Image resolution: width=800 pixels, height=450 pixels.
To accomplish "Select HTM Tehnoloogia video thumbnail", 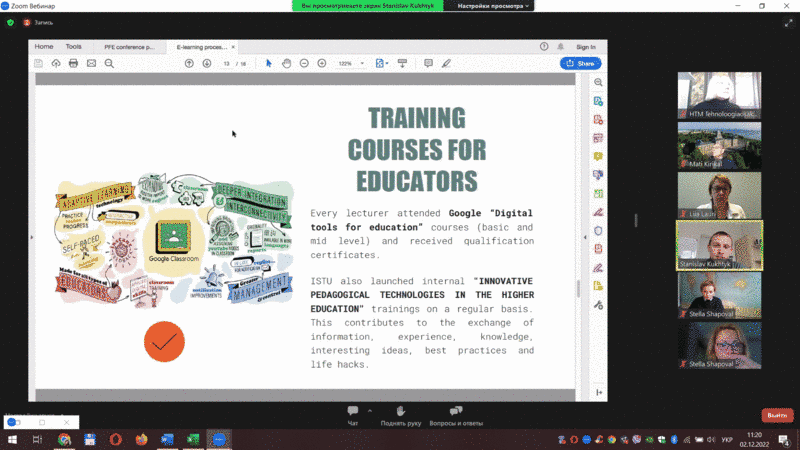I will 719,95.
